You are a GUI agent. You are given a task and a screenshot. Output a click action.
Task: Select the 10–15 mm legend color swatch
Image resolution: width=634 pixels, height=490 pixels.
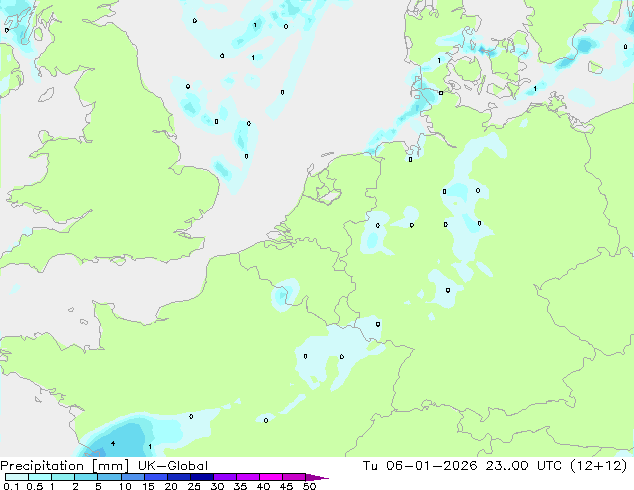point(132,477)
